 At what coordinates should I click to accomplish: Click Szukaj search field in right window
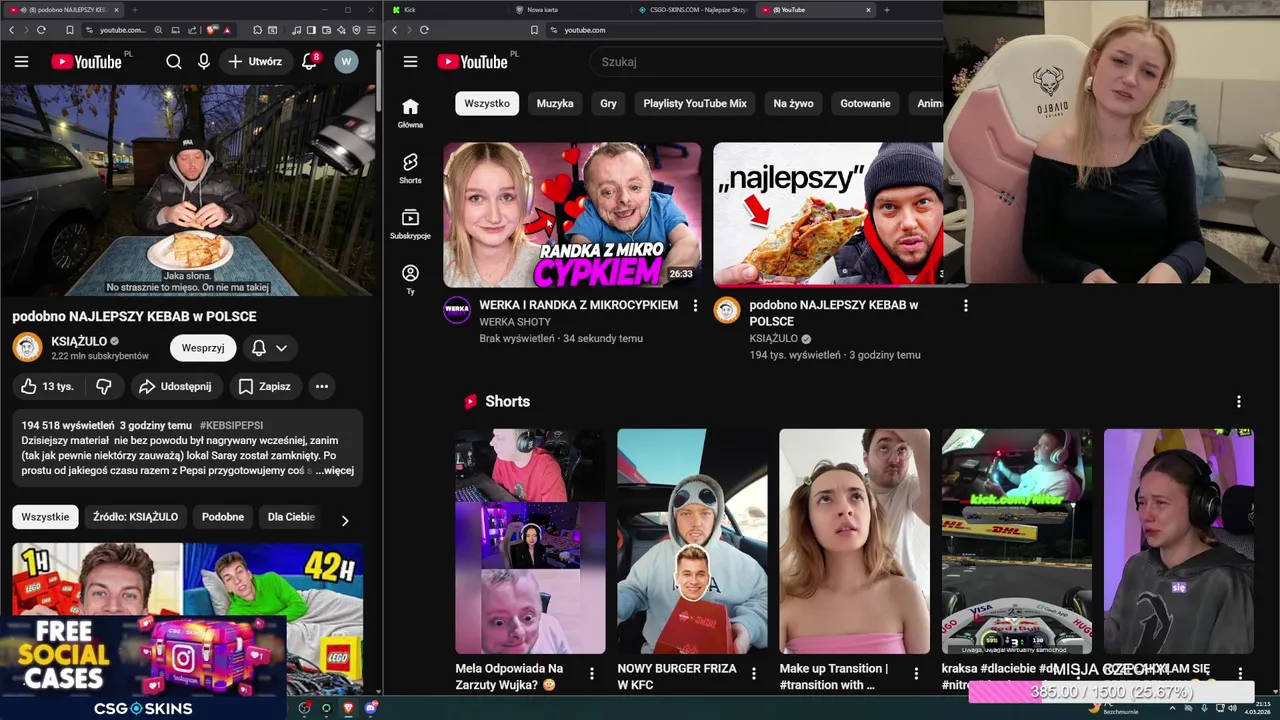pyautogui.click(x=765, y=61)
